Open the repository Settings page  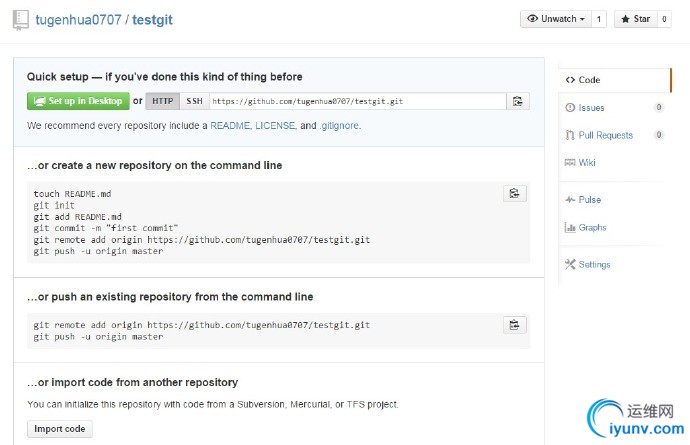tap(594, 264)
